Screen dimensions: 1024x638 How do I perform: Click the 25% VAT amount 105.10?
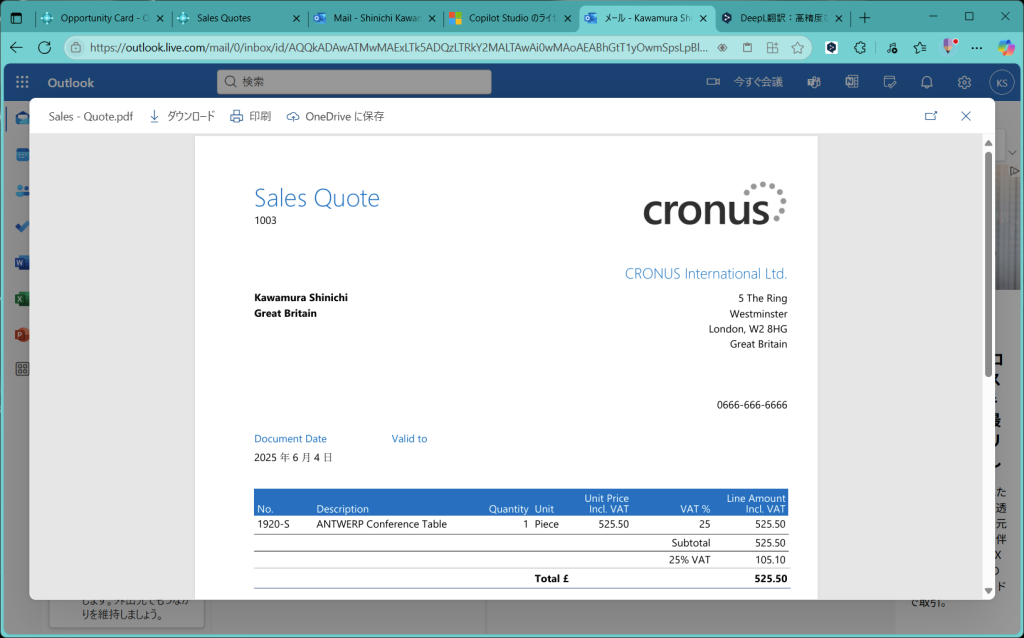coord(771,560)
